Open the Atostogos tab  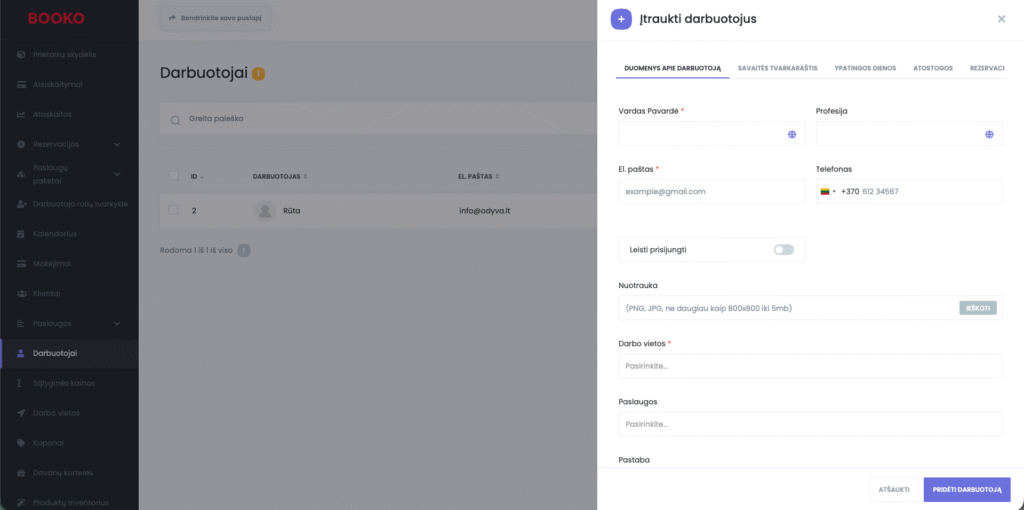tap(932, 68)
